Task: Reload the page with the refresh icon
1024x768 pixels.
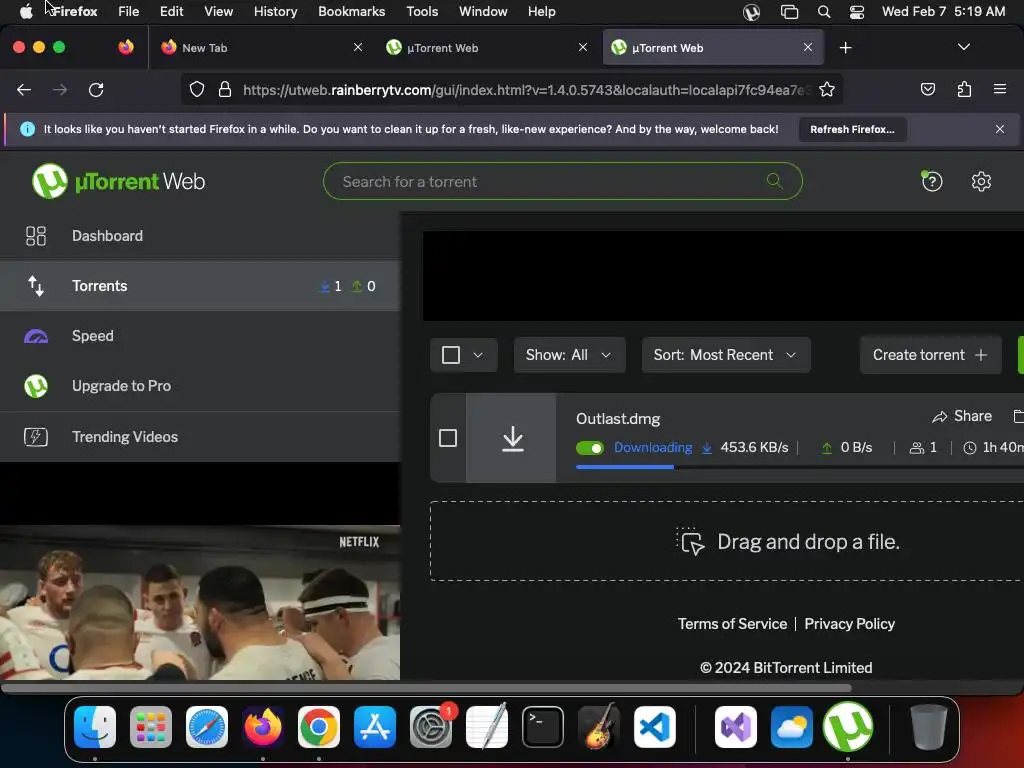Action: [x=96, y=89]
